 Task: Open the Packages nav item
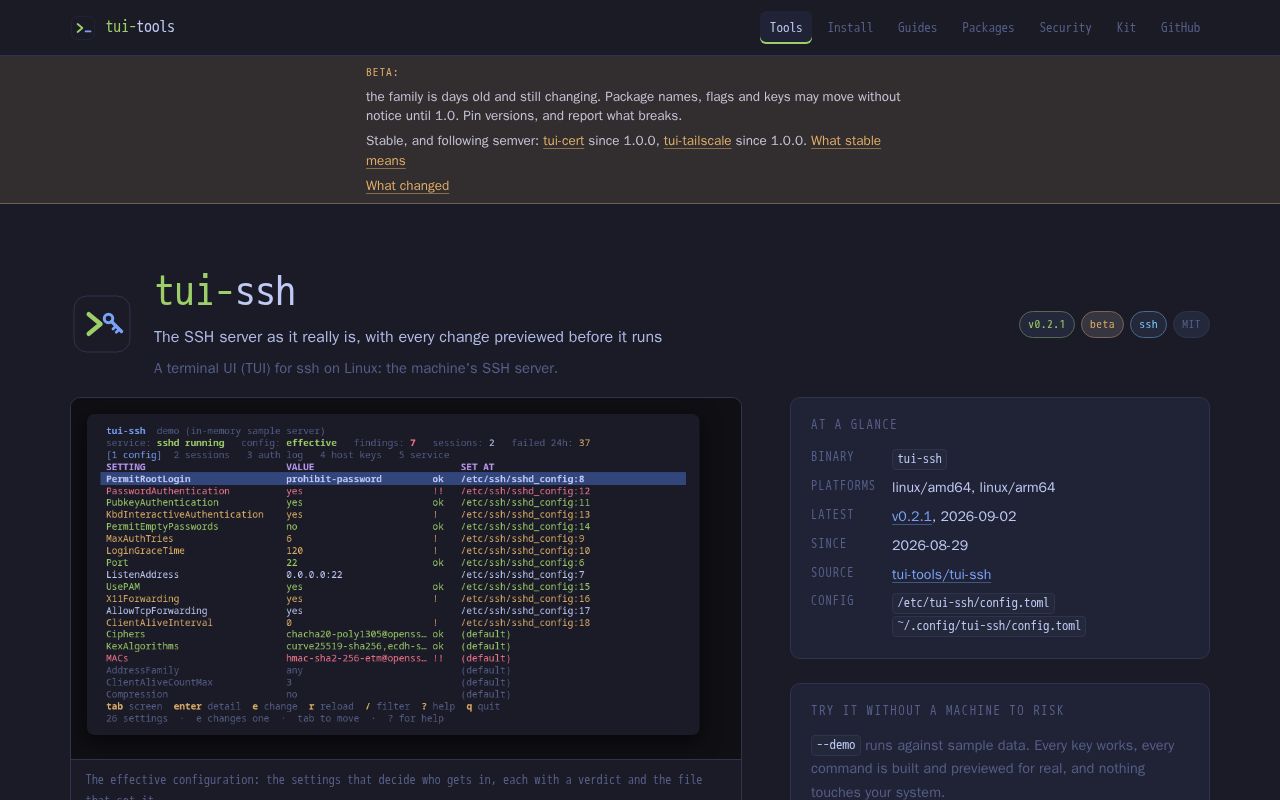coord(988,27)
